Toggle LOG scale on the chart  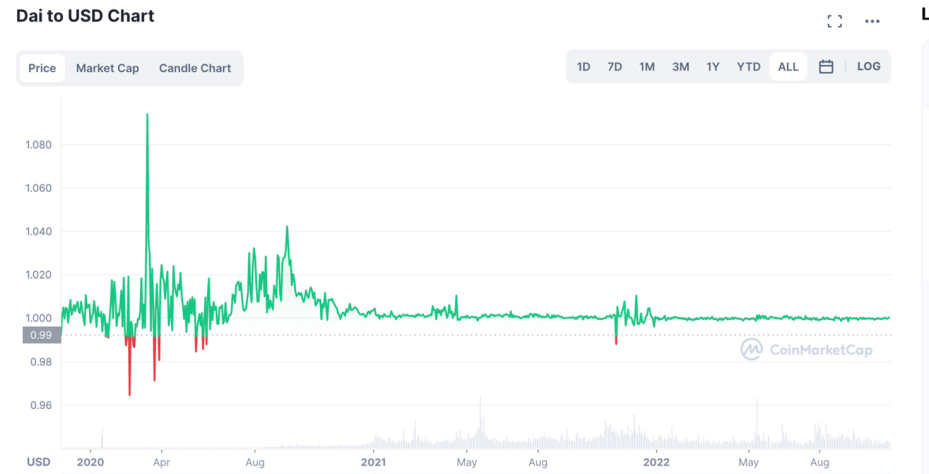coord(868,67)
